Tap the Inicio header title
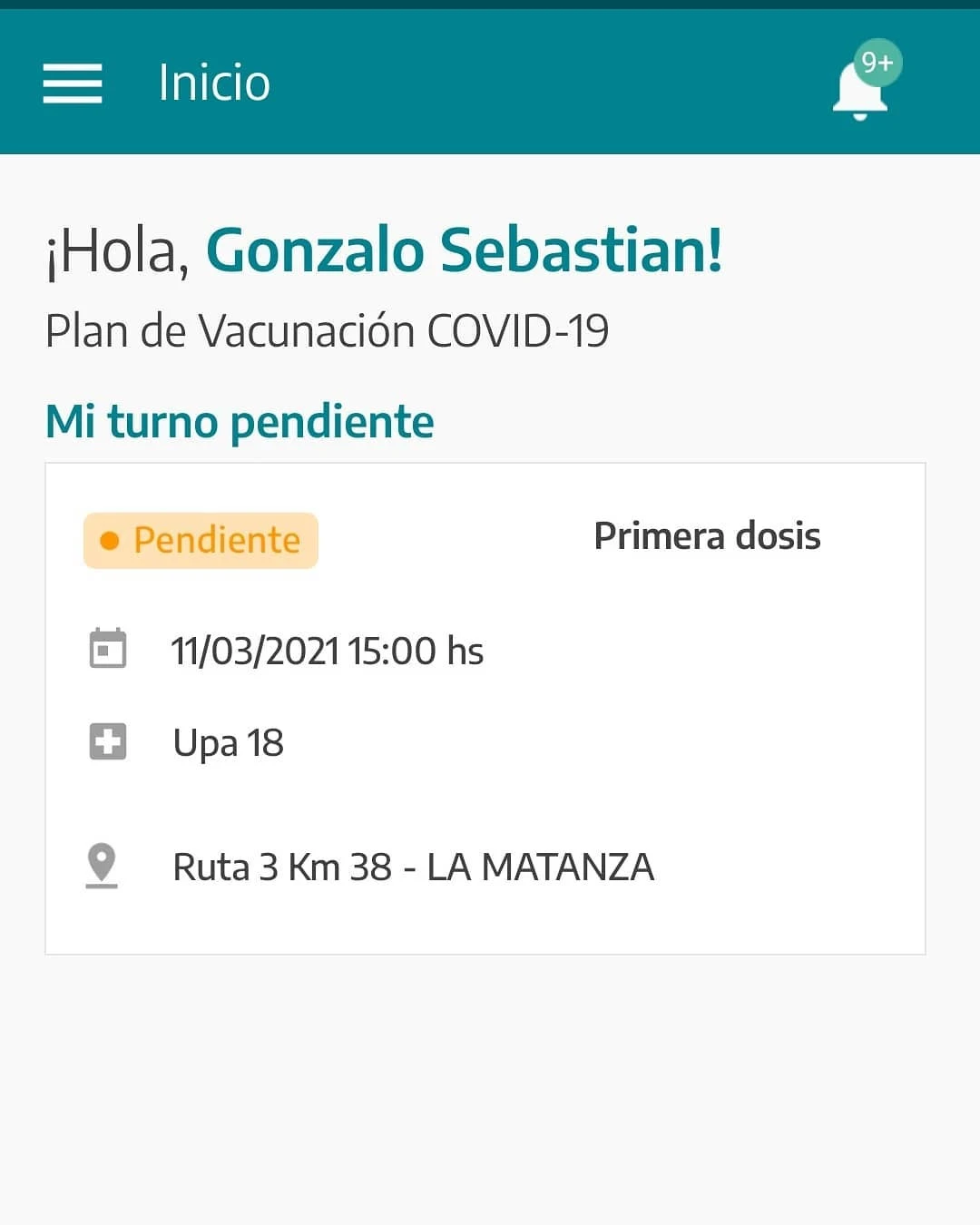 coord(214,83)
